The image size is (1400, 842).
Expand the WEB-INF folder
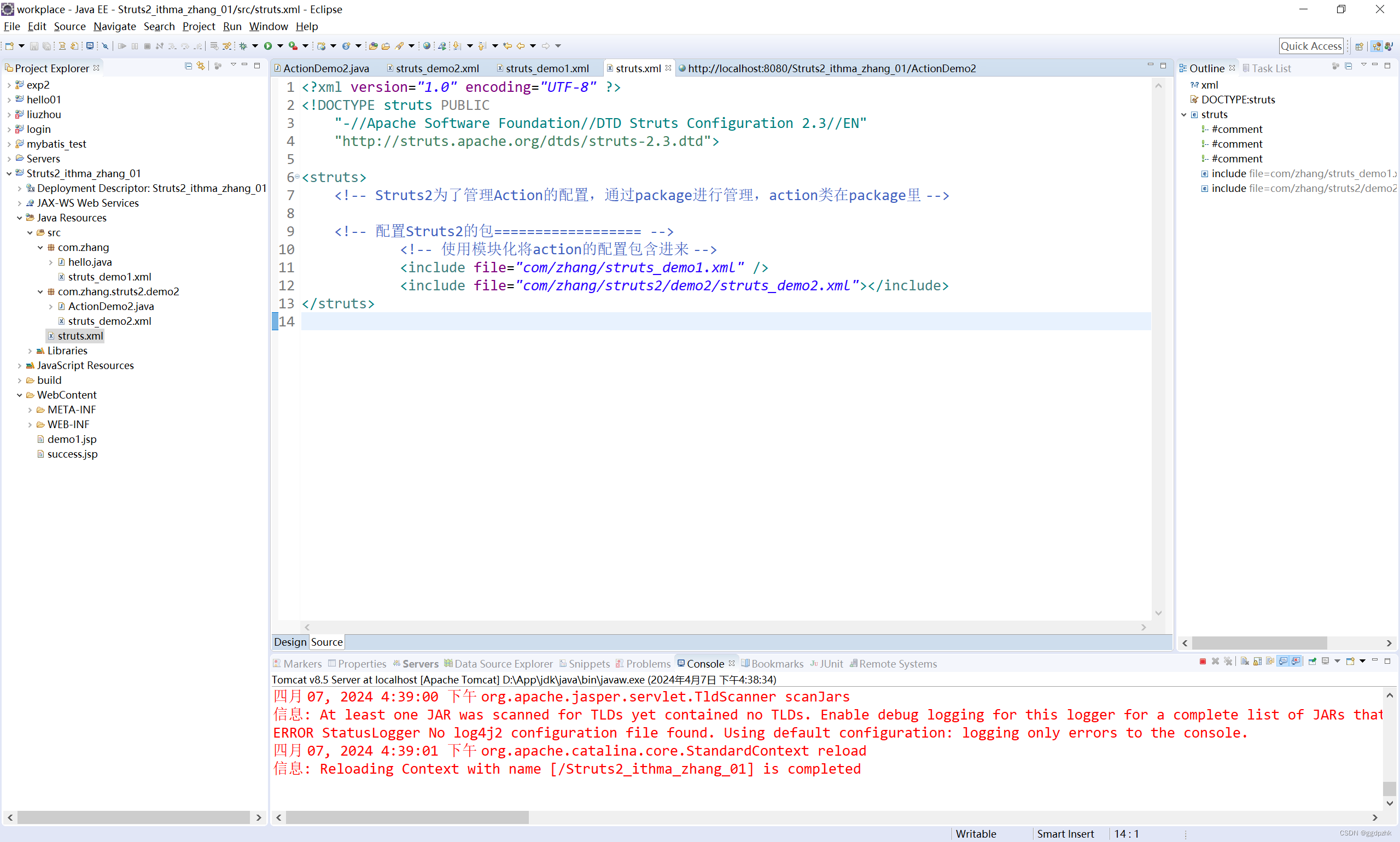click(x=30, y=424)
